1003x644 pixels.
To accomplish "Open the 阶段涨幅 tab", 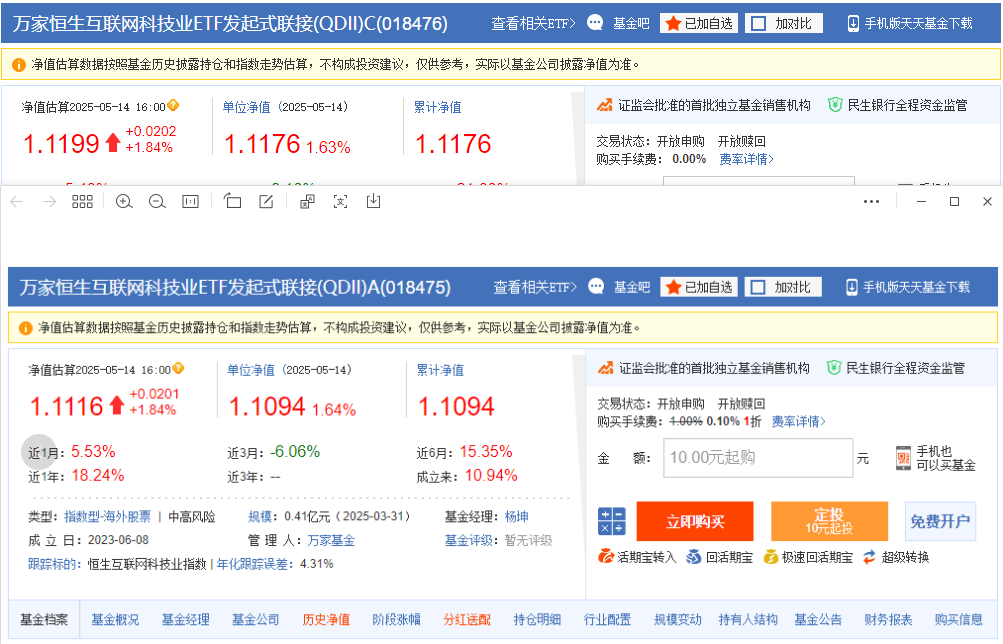I will point(397,619).
